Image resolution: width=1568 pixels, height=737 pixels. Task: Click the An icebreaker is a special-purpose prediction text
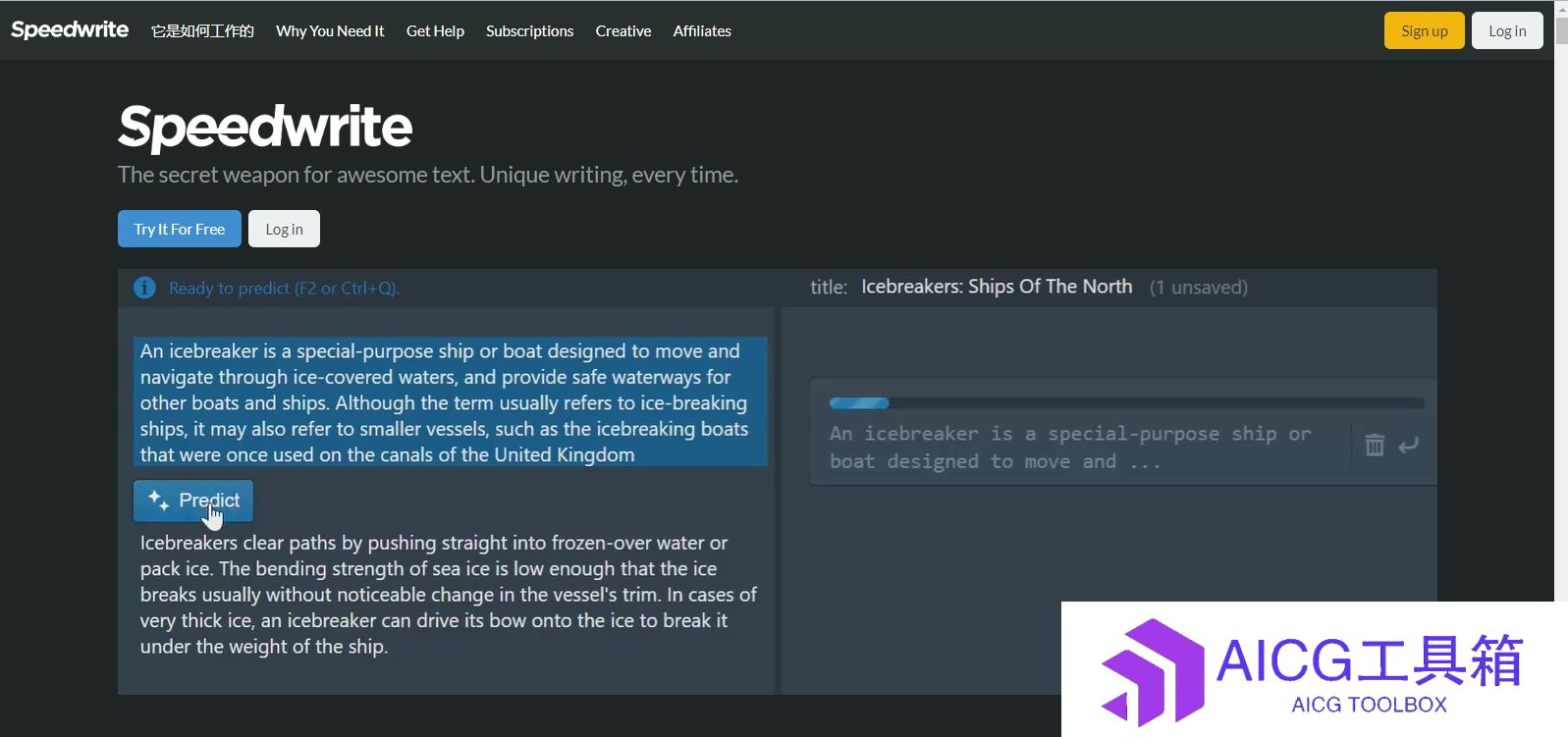[1070, 447]
